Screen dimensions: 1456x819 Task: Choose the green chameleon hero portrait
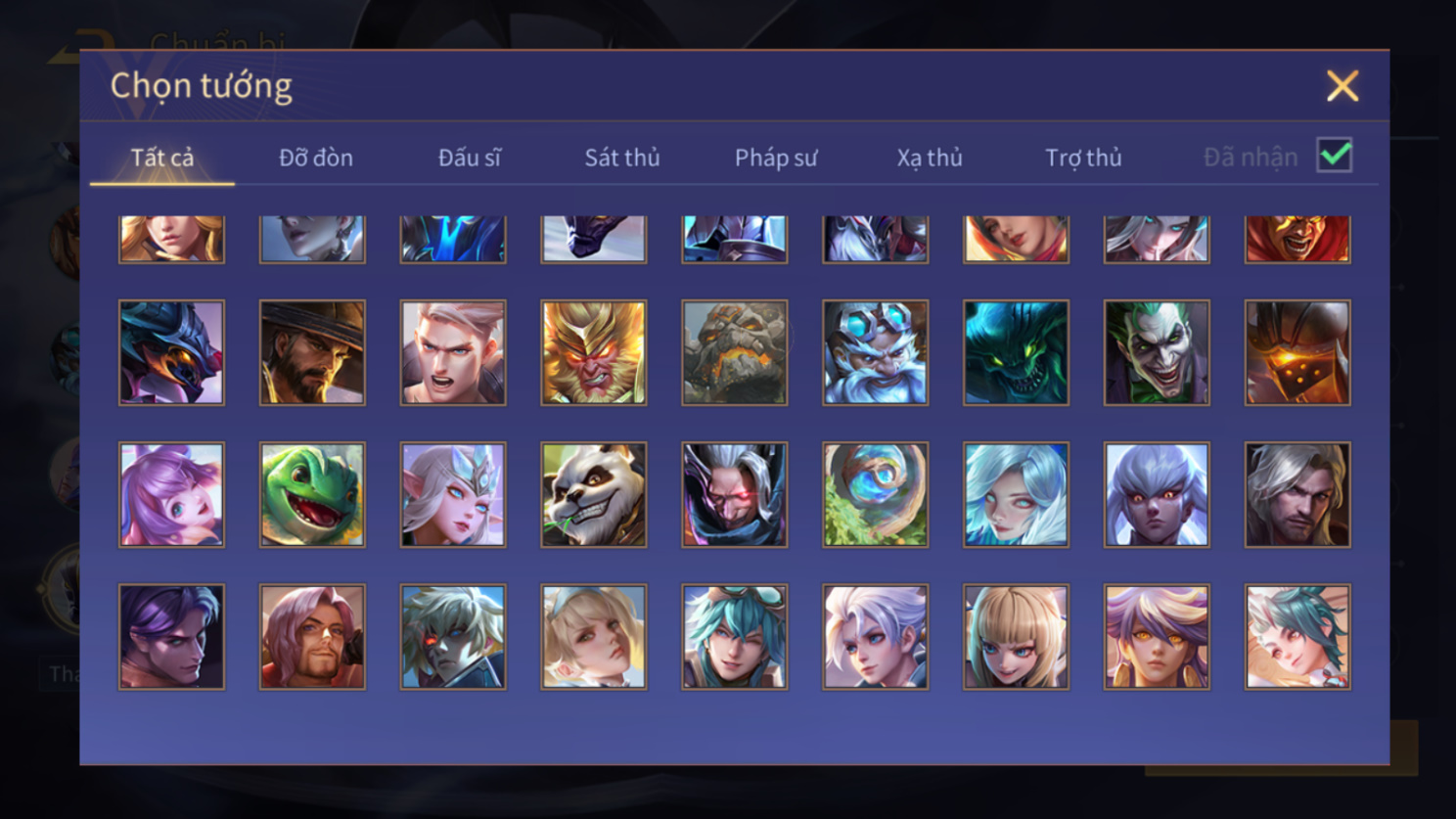[312, 494]
